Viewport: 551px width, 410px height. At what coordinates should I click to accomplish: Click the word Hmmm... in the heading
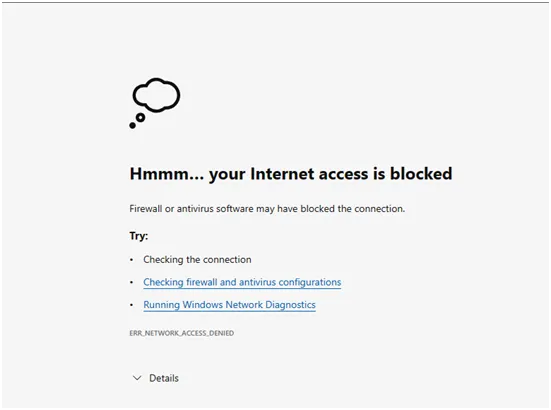point(167,174)
